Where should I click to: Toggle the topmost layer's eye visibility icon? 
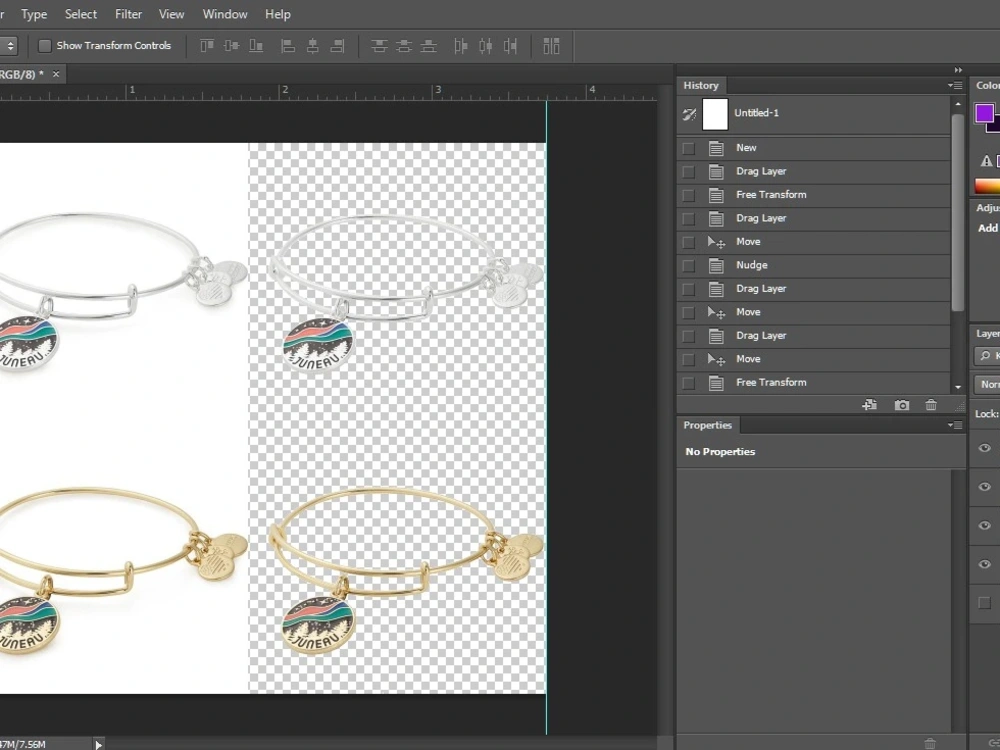point(985,448)
